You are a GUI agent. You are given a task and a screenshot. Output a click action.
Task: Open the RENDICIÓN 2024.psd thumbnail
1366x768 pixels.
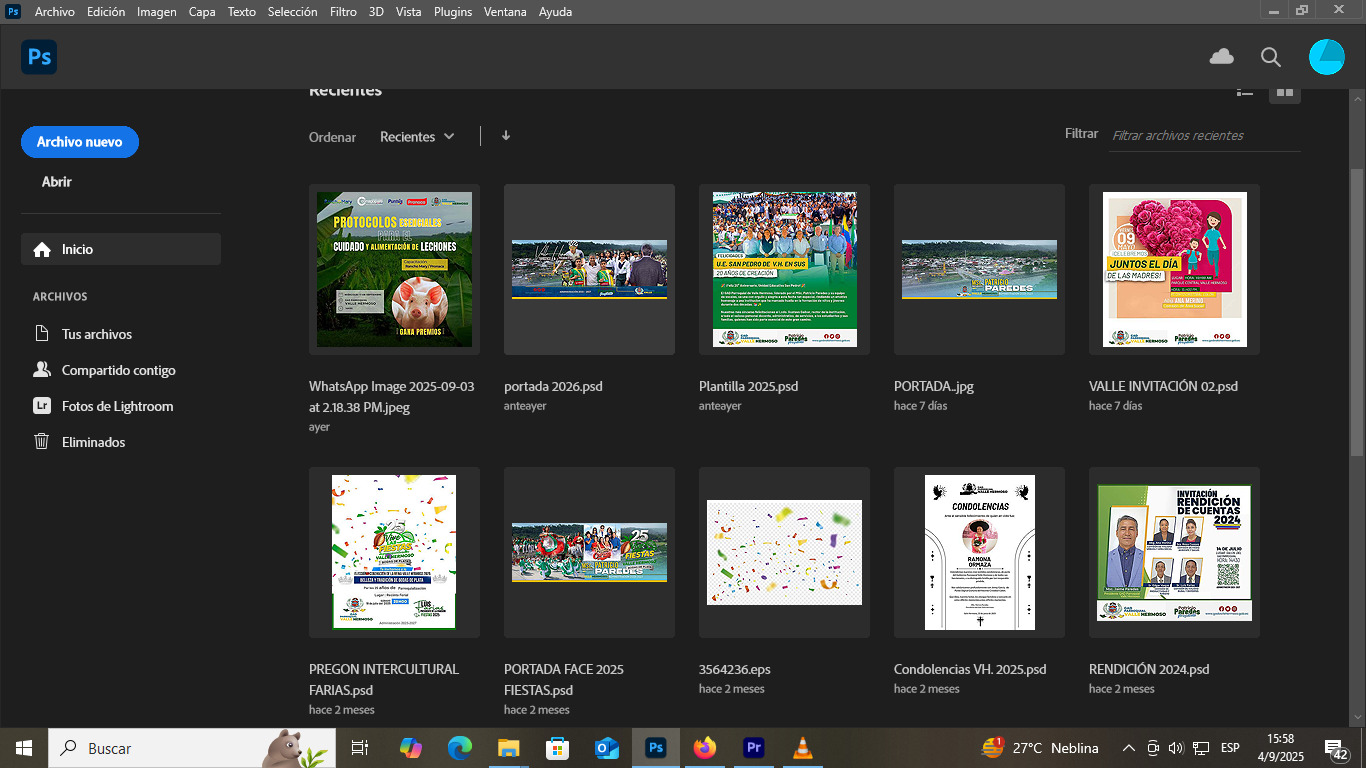click(x=1174, y=552)
